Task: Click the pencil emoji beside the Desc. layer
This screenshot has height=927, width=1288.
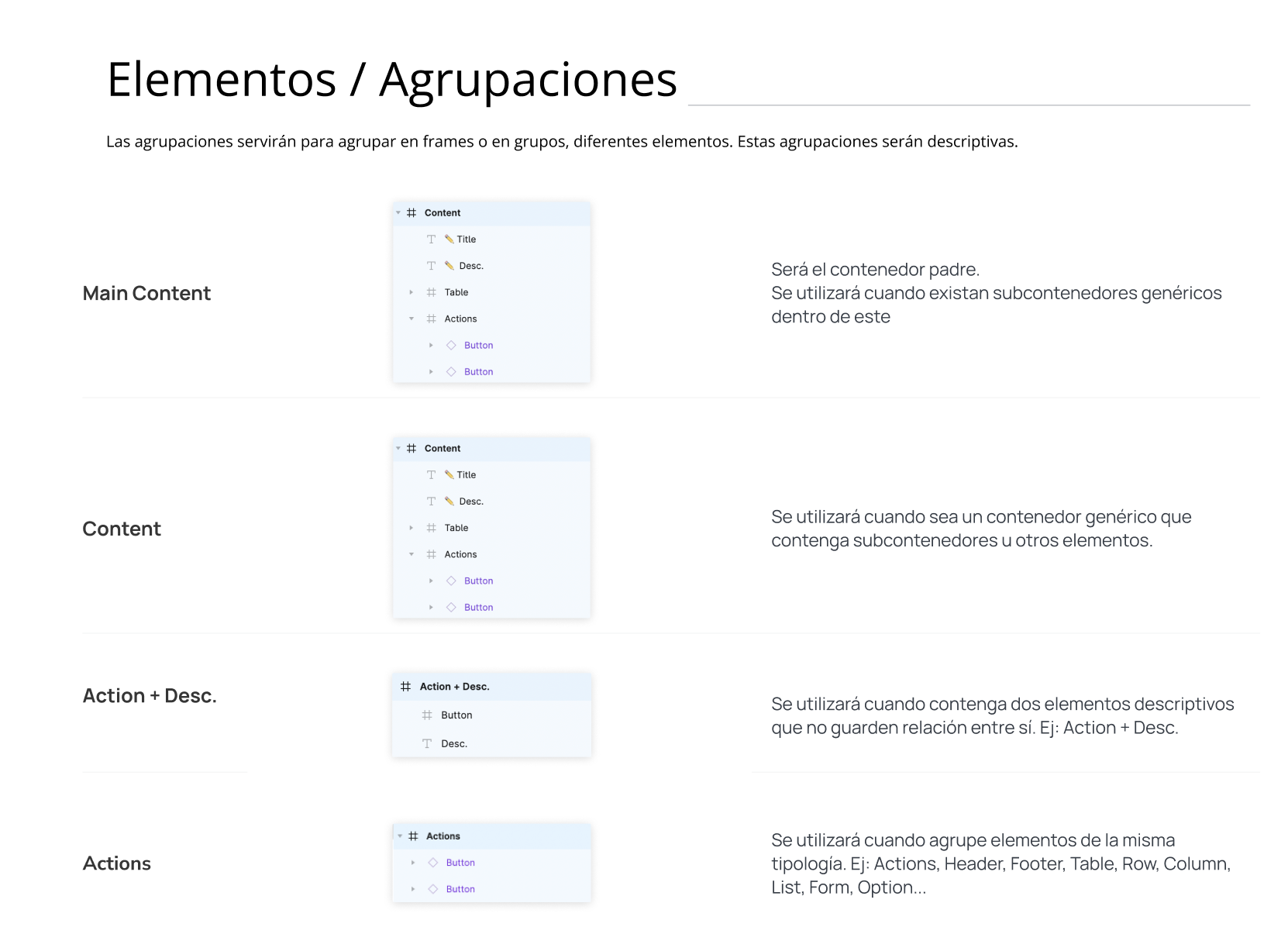Action: pyautogui.click(x=450, y=265)
